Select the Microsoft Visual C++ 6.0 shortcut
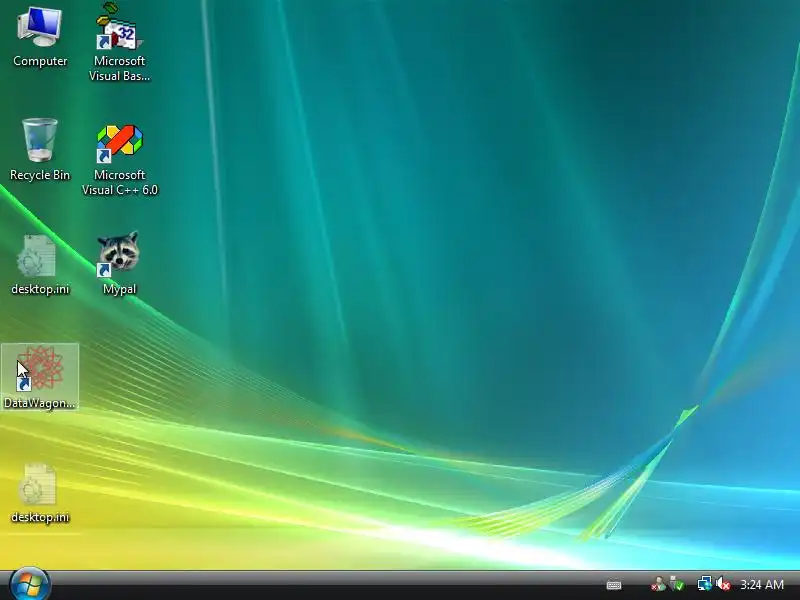This screenshot has width=800, height=600. click(120, 159)
